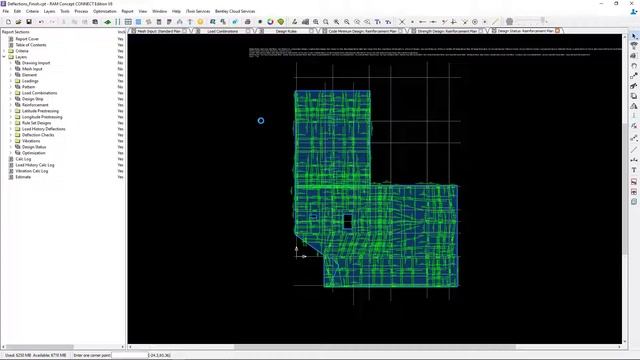Click the larger text size icon
Image resolution: width=640 pixels, height=360 pixels.
tap(378, 22)
